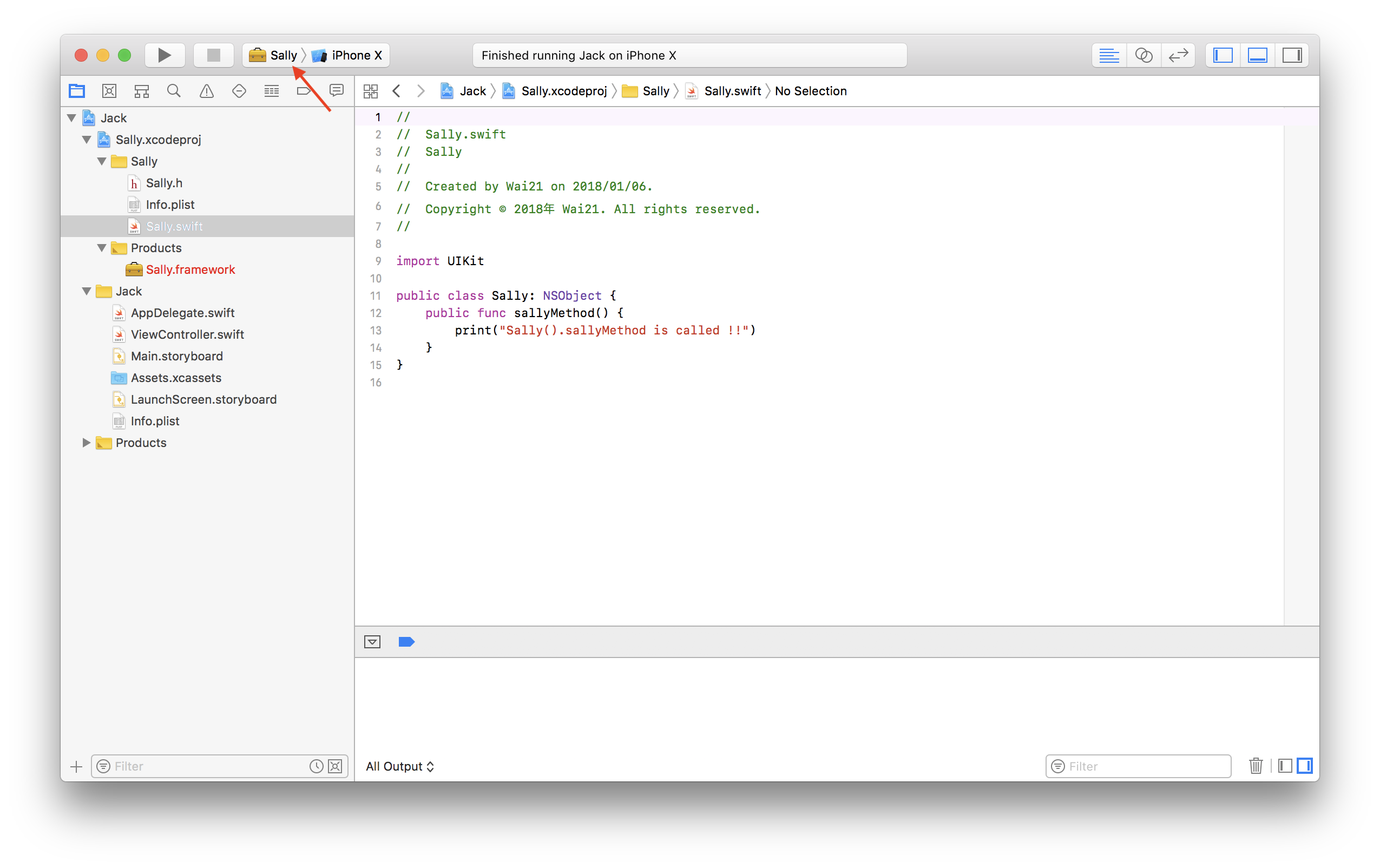Hide the Navigator panel
The height and width of the screenshot is (868, 1380).
[x=1222, y=55]
